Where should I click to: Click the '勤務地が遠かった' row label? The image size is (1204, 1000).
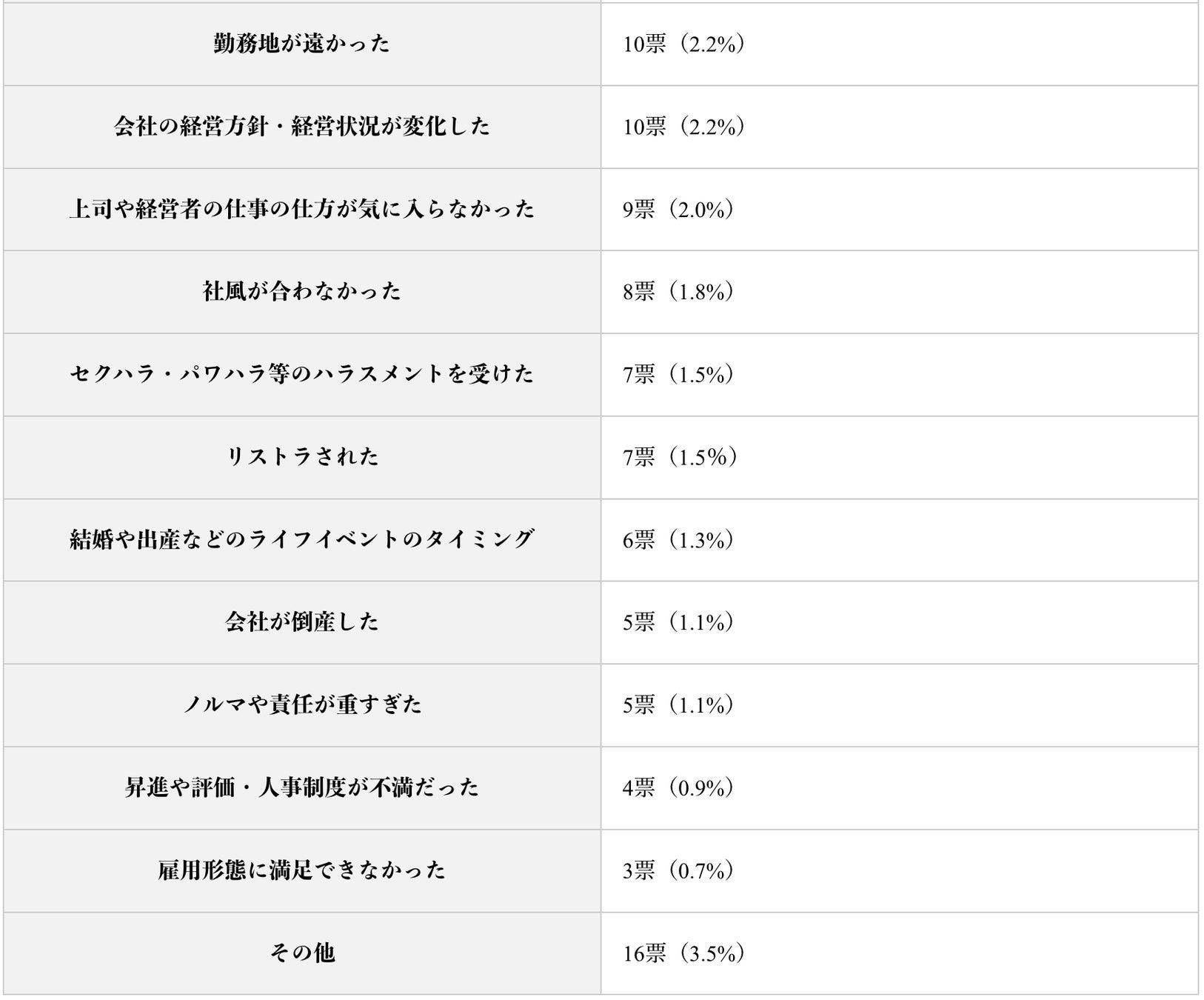tap(301, 44)
